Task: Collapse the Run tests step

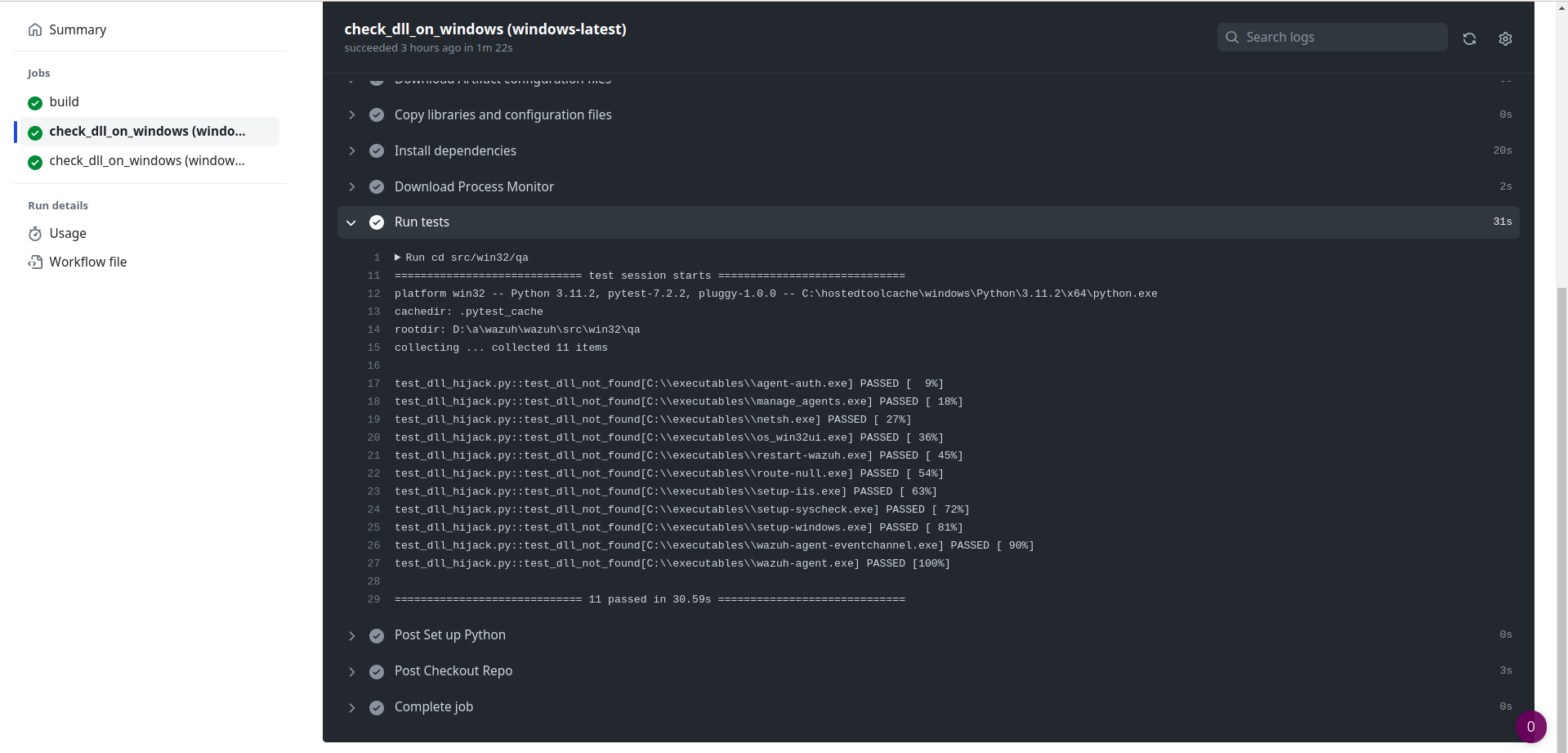Action: click(x=351, y=222)
